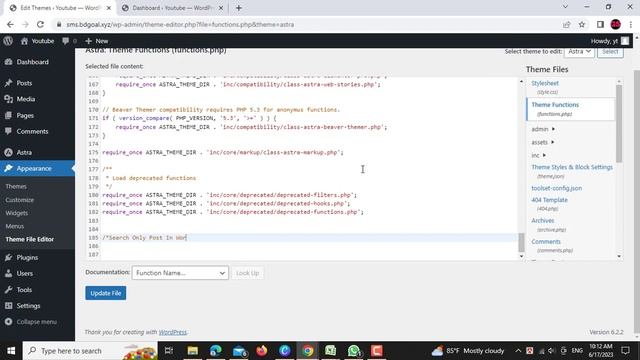This screenshot has height=360, width=640.
Task: Open the Chrome side panel
Action: (x=600, y=24)
